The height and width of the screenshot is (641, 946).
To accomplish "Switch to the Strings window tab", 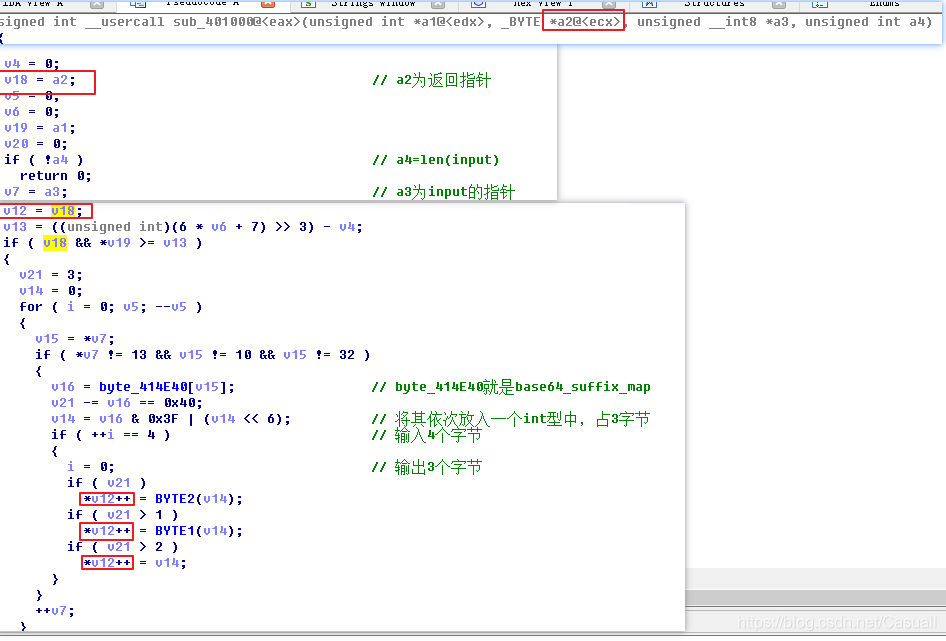I will [x=373, y=4].
